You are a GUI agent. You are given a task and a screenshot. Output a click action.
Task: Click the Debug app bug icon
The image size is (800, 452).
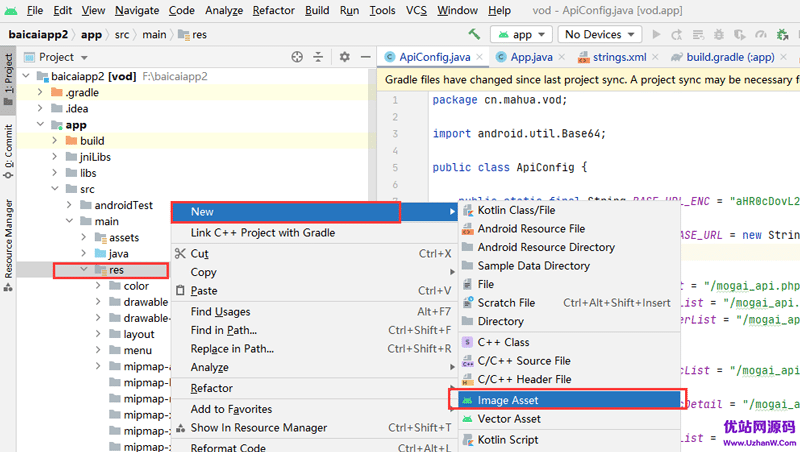point(719,34)
